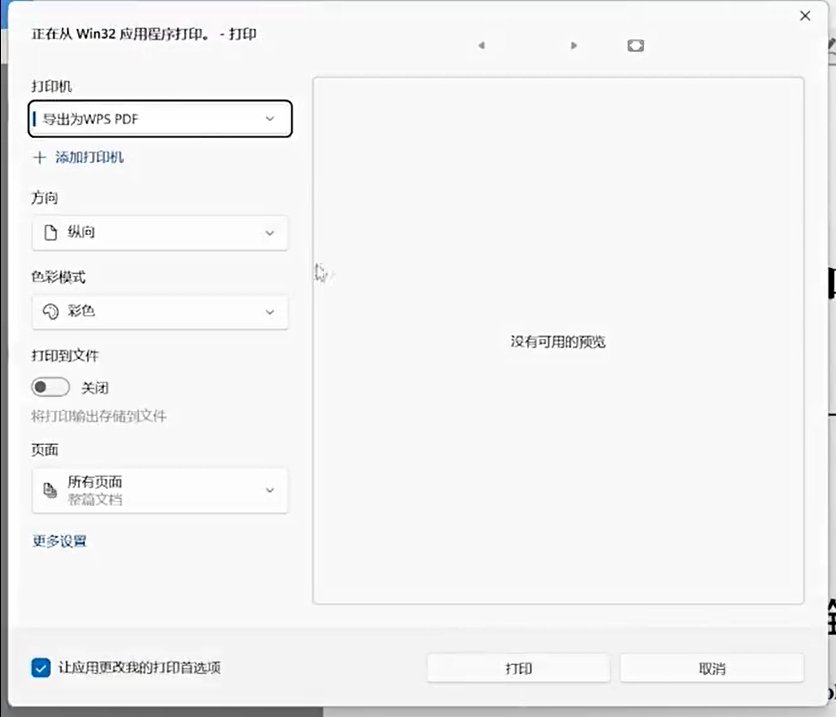The image size is (836, 717).
Task: Click the 打印 button to print
Action: 518,667
